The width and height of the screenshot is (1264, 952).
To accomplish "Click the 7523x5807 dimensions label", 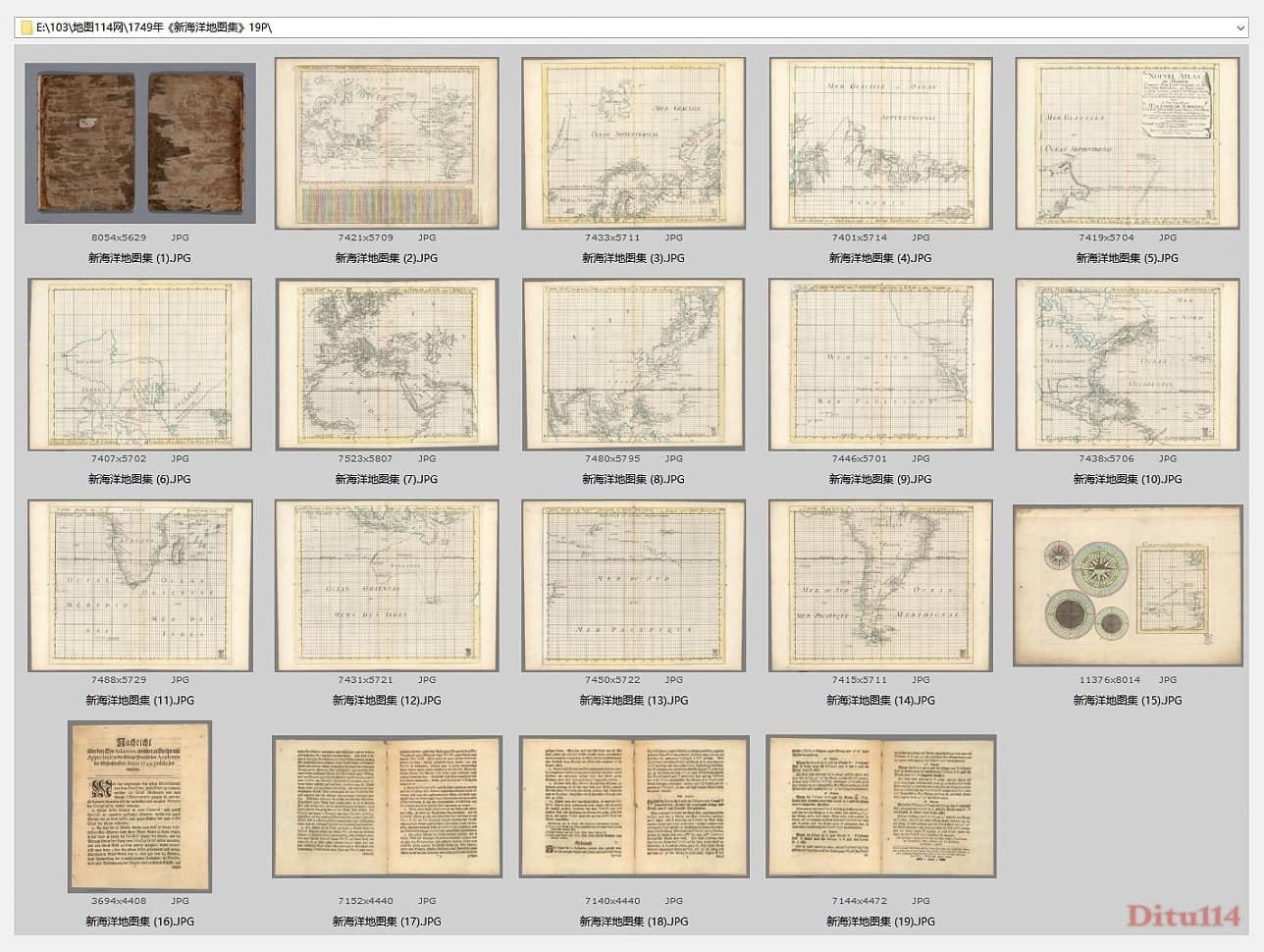I will (365, 458).
